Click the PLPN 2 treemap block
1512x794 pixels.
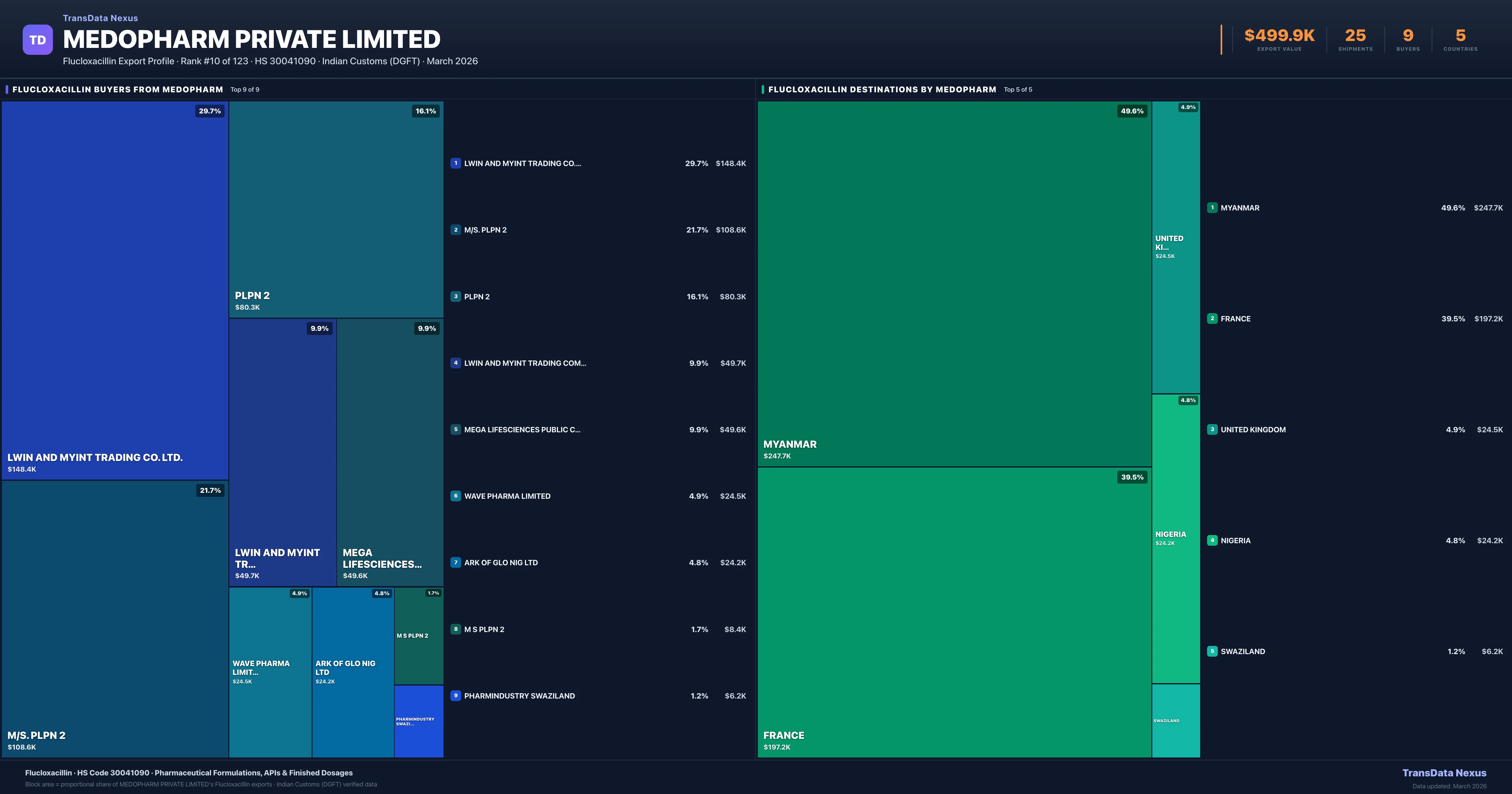tap(336, 209)
